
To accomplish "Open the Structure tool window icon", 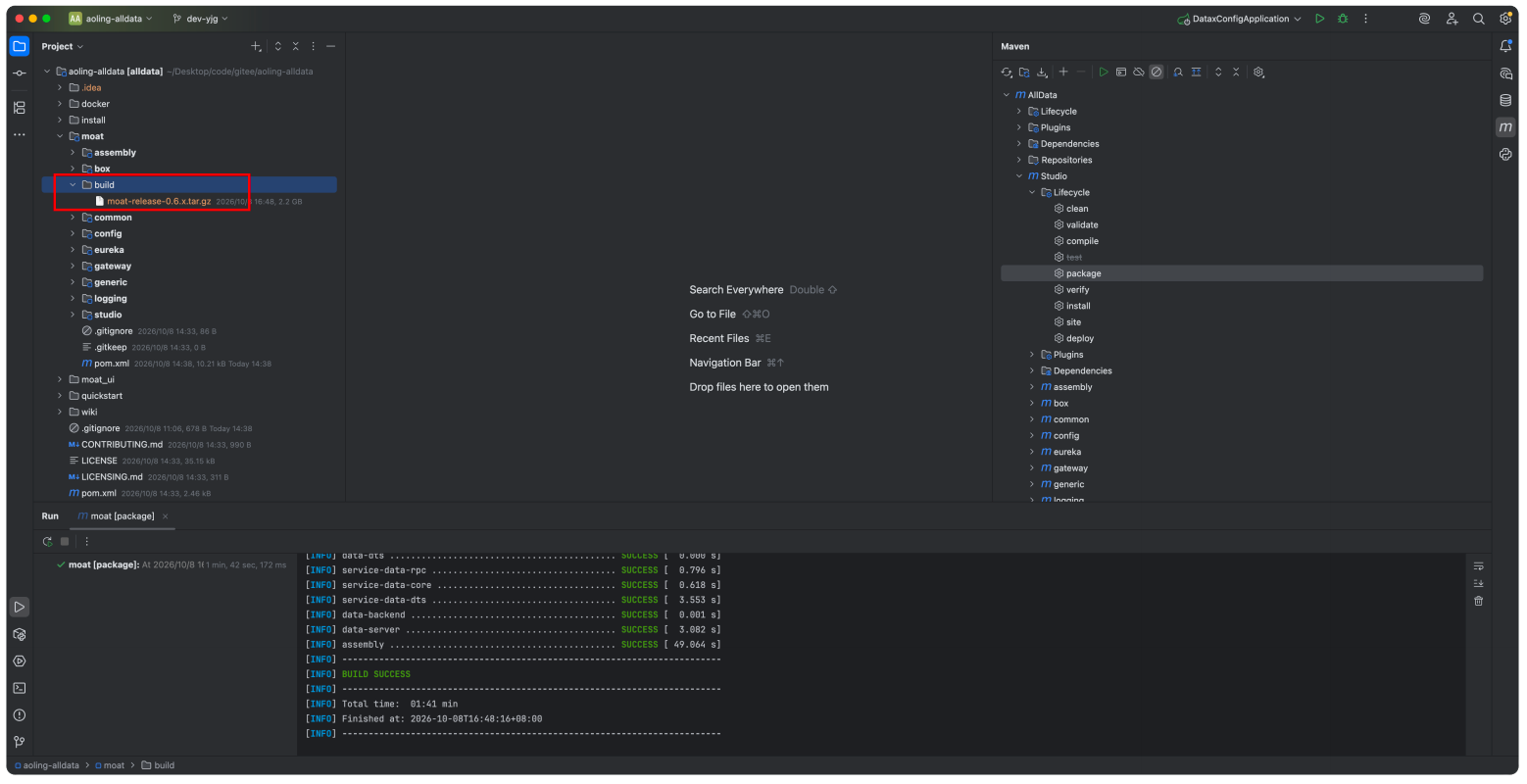I will (20, 108).
